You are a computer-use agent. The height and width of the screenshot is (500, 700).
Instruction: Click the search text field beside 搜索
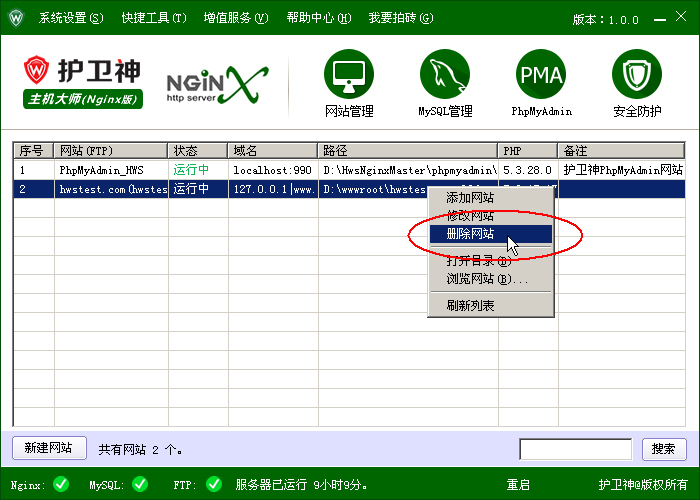point(575,449)
